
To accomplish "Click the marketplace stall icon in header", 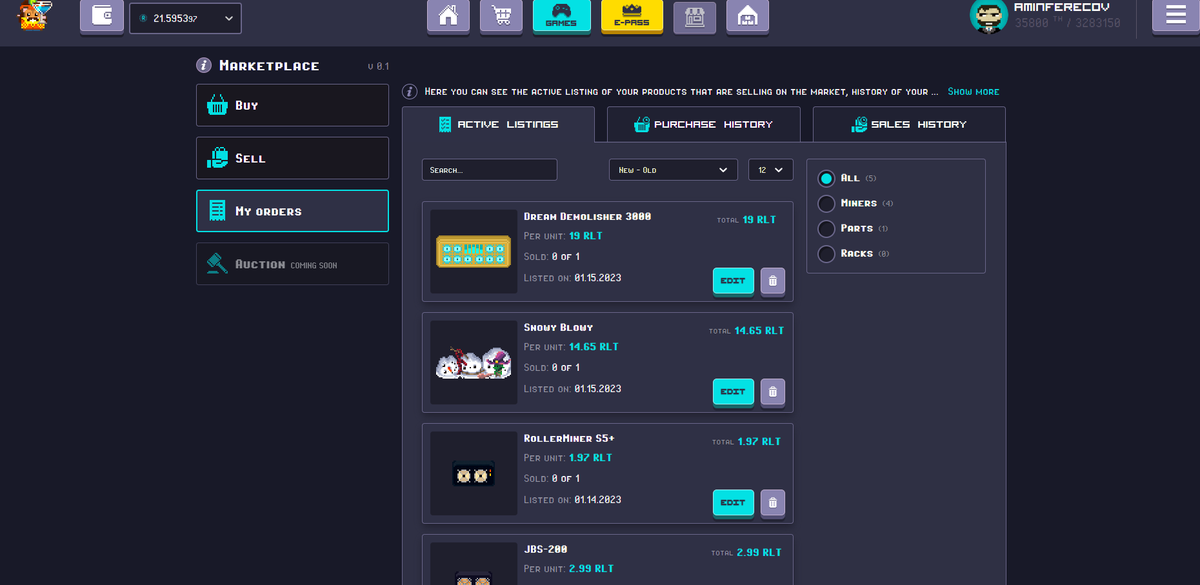I will pos(694,17).
